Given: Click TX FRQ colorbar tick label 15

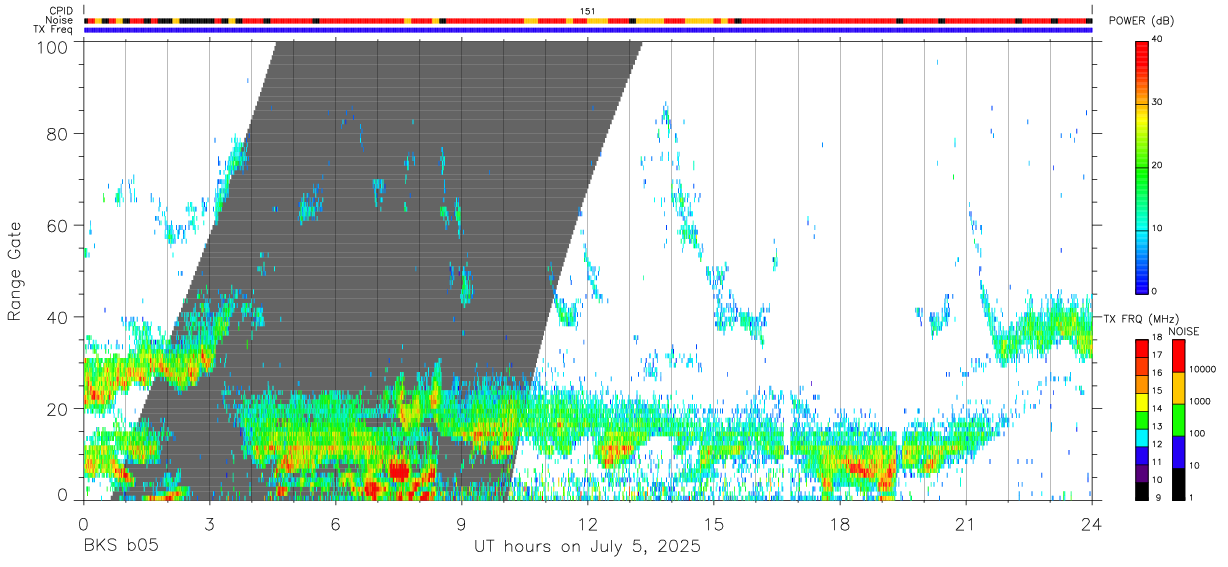Looking at the screenshot, I should [x=1157, y=390].
